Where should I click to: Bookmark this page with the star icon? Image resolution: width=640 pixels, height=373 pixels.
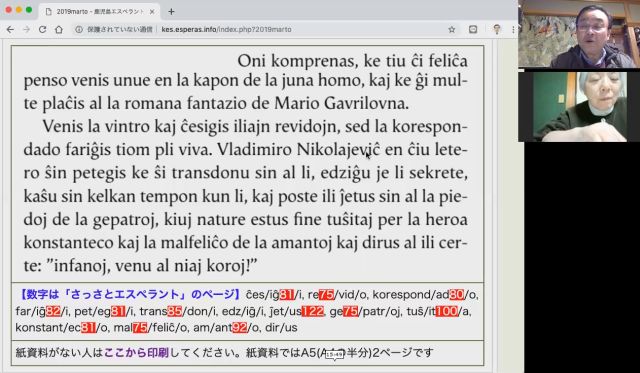451,29
